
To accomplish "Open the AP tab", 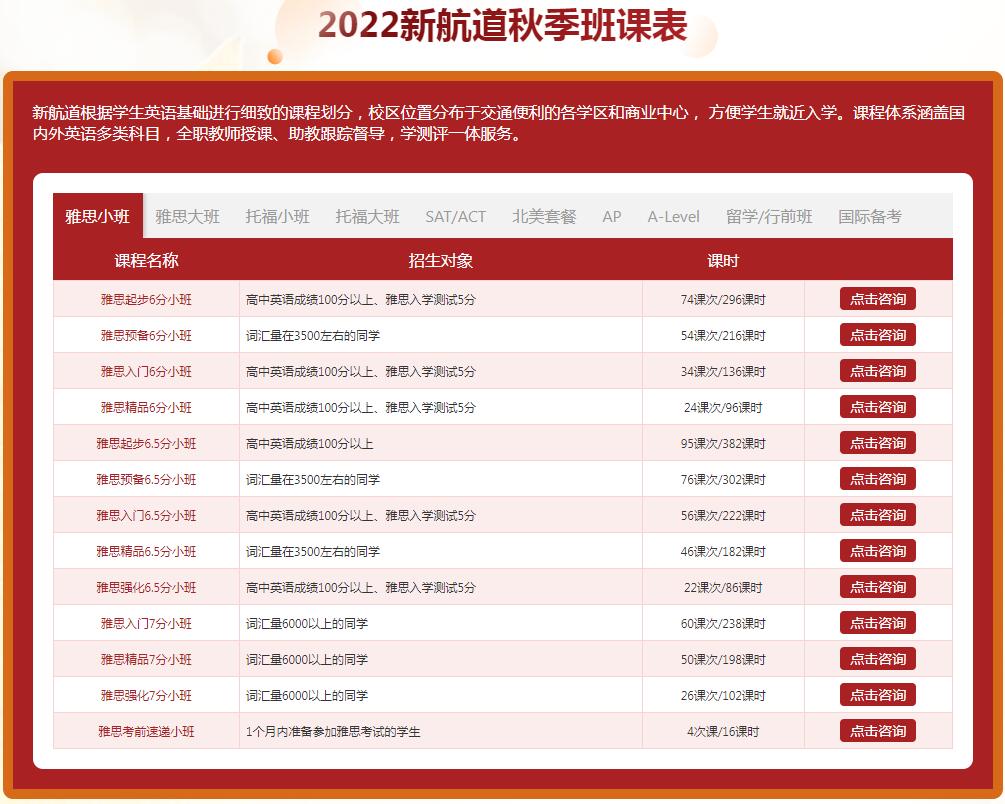I will [611, 216].
